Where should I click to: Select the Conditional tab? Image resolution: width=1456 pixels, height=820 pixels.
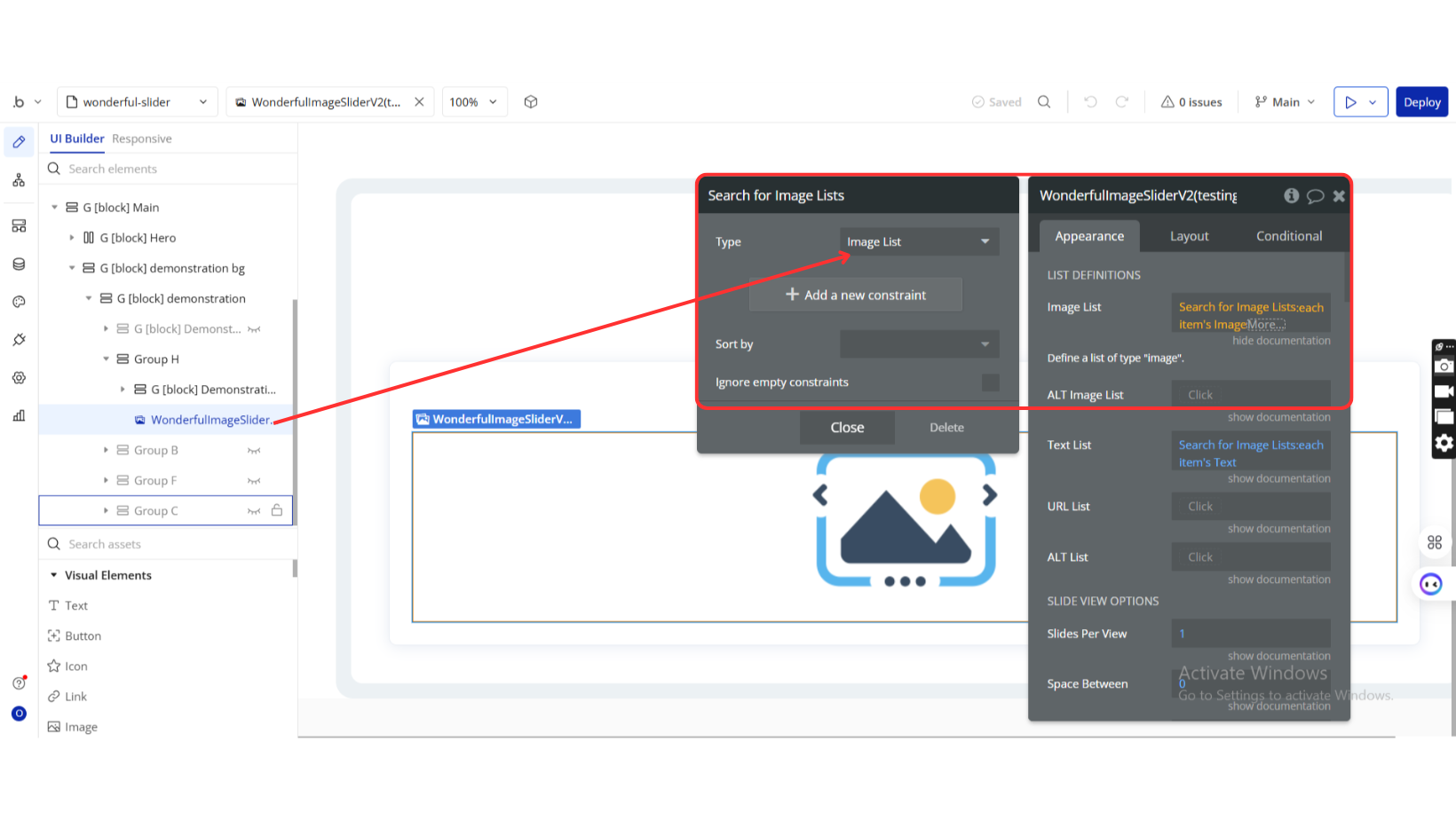coord(1289,236)
